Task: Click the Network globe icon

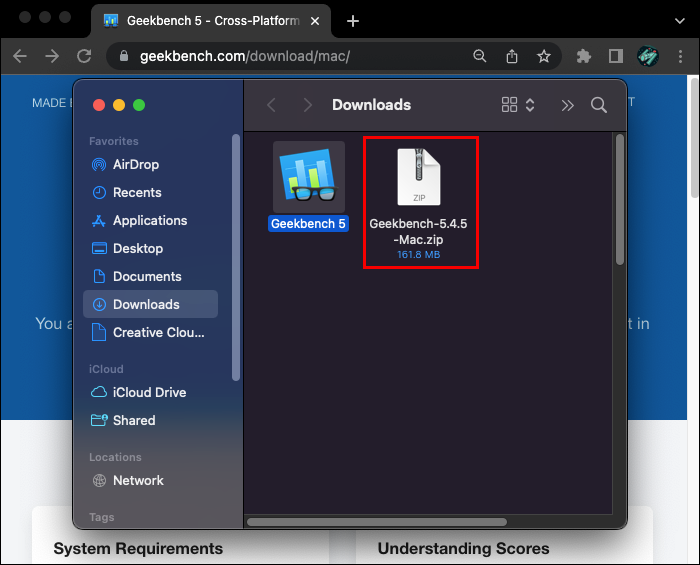Action: pos(99,481)
